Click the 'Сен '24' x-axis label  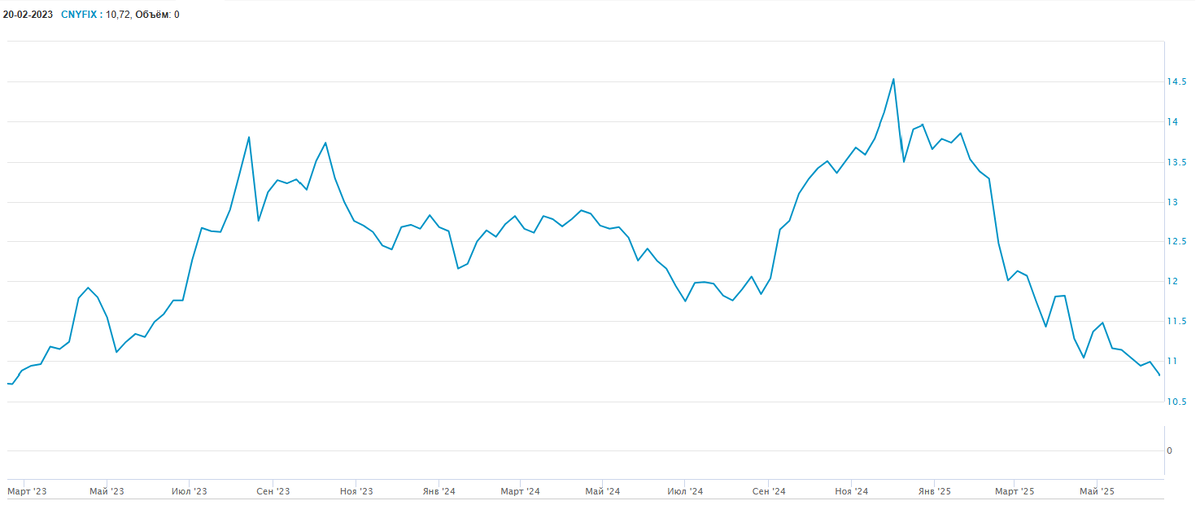[x=768, y=491]
